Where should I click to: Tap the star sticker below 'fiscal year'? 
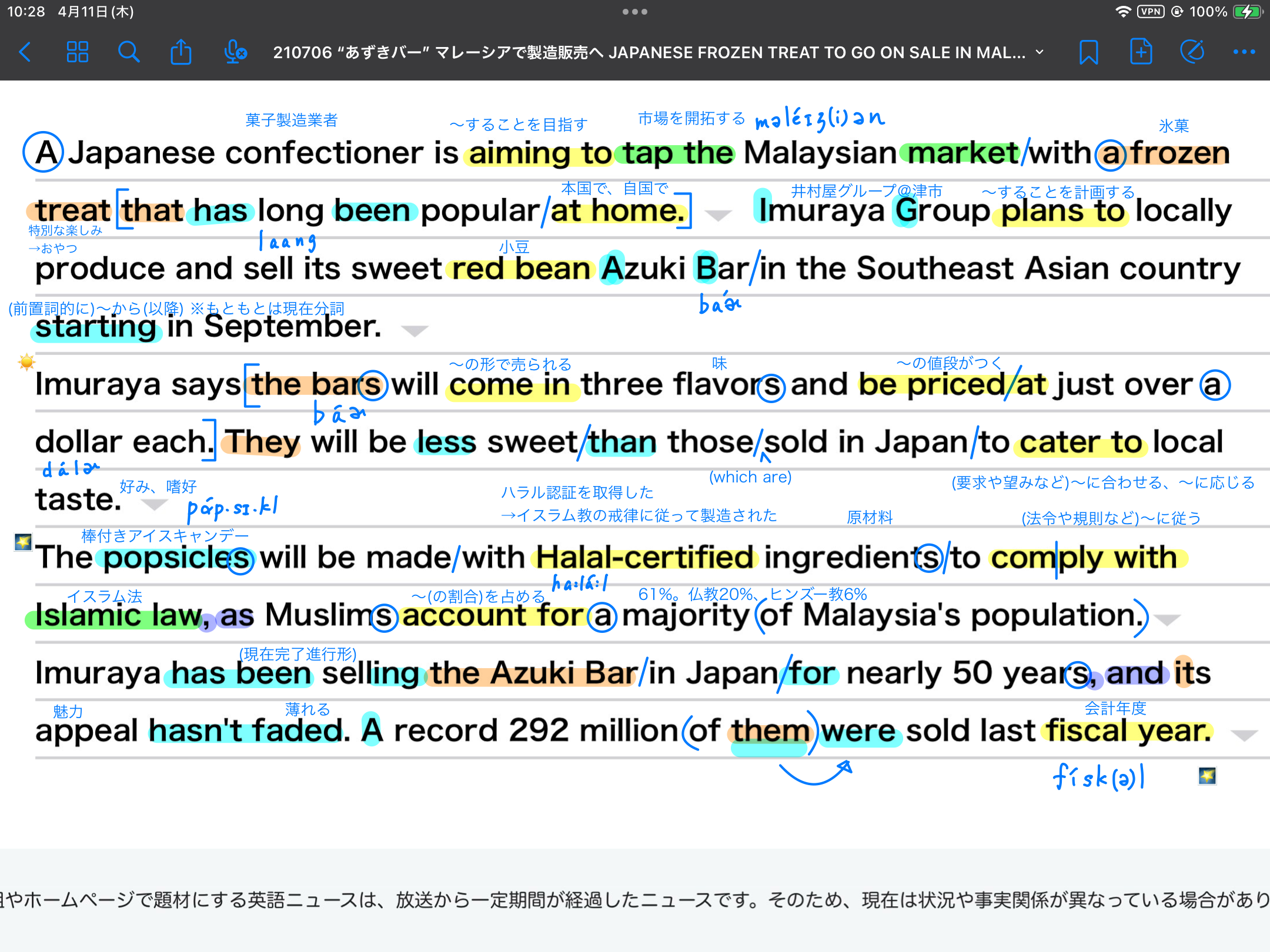1208,776
